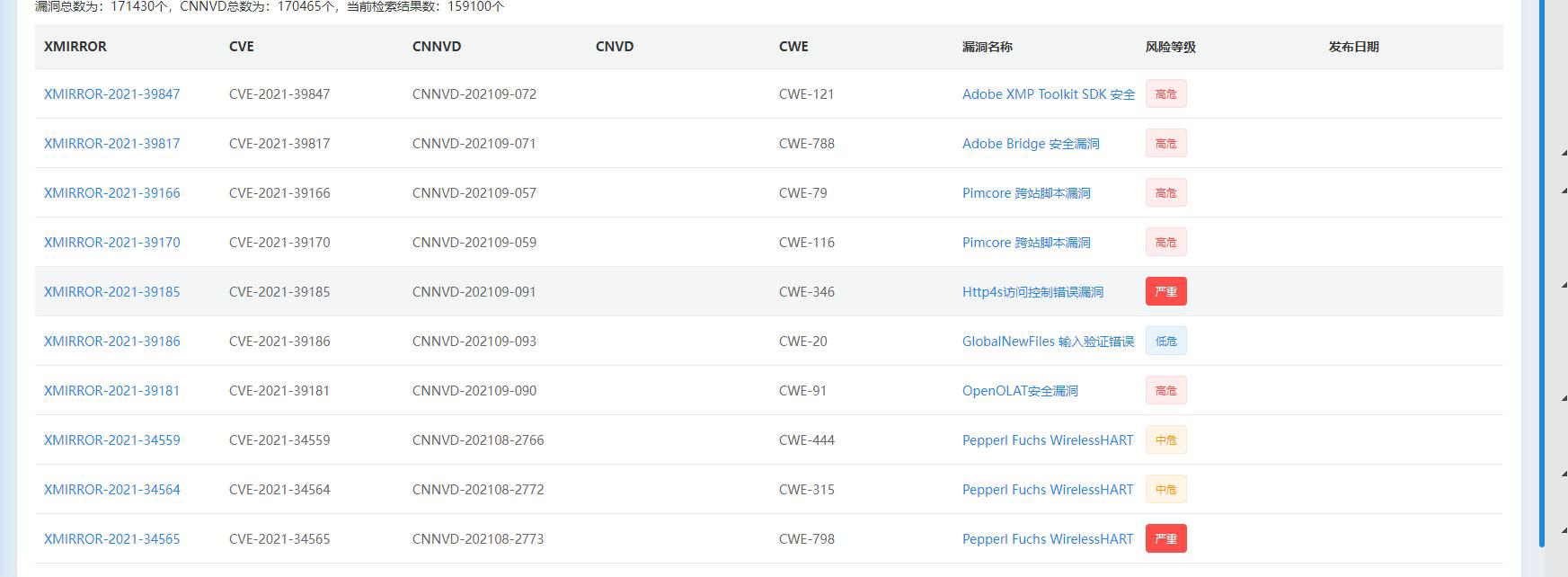Click the XMIRROR column header

[75, 47]
